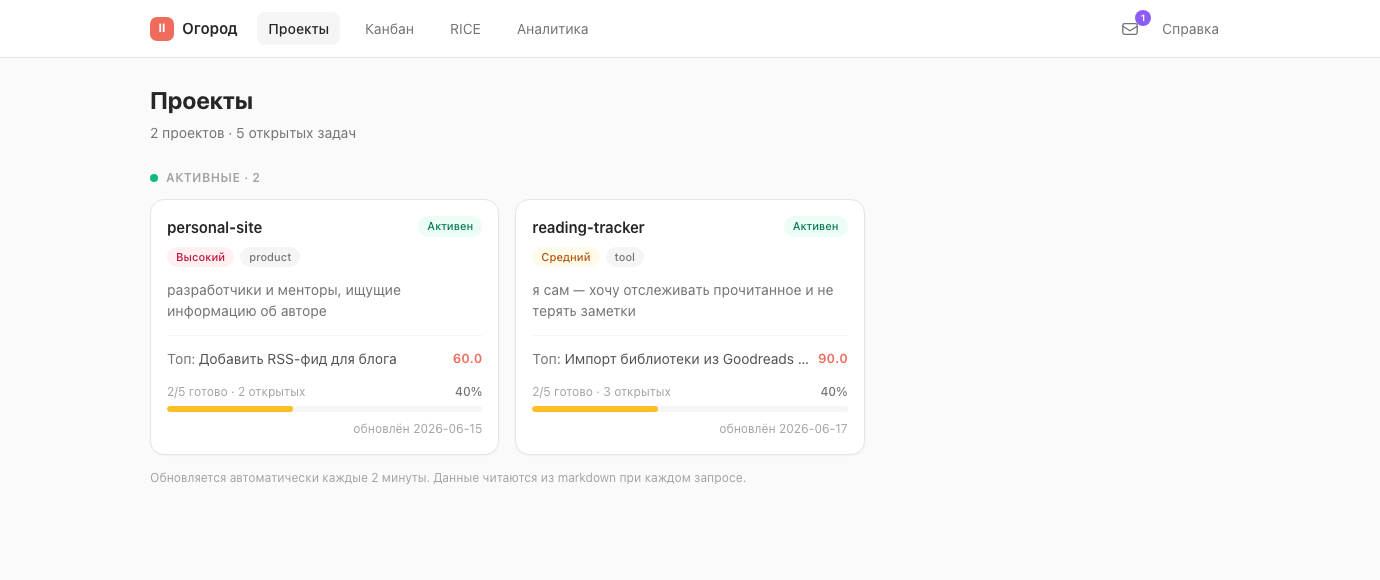
Task: Click the purple notification badge
Action: click(x=1143, y=18)
